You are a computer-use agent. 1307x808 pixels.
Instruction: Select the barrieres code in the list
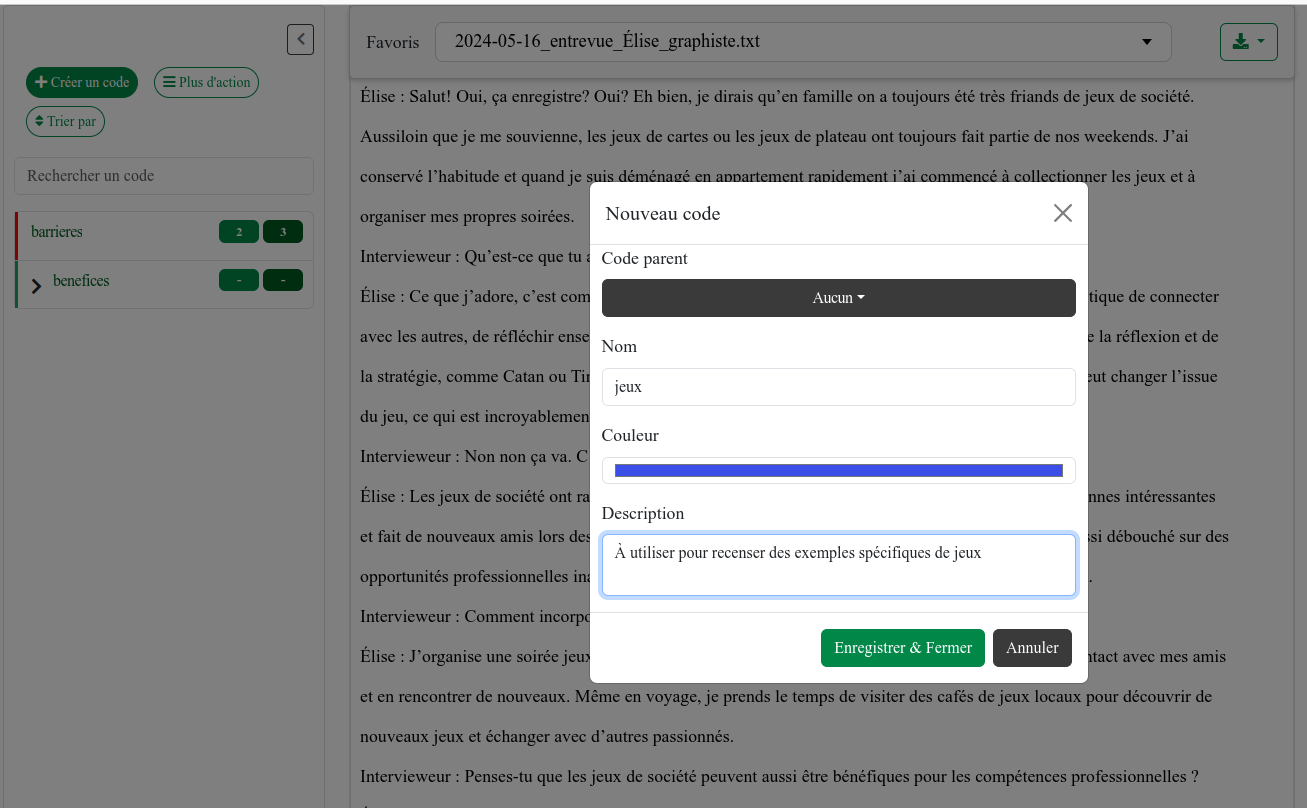[57, 232]
